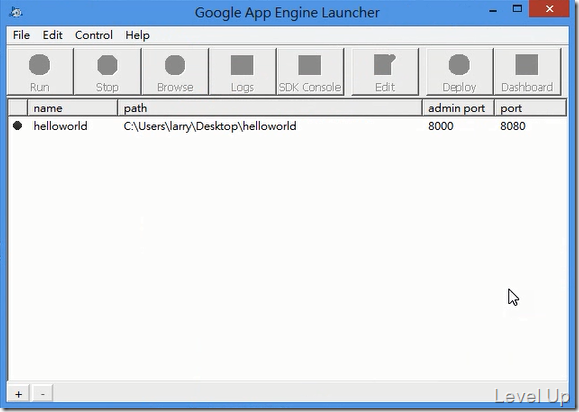Open the Help menu

click(x=137, y=35)
